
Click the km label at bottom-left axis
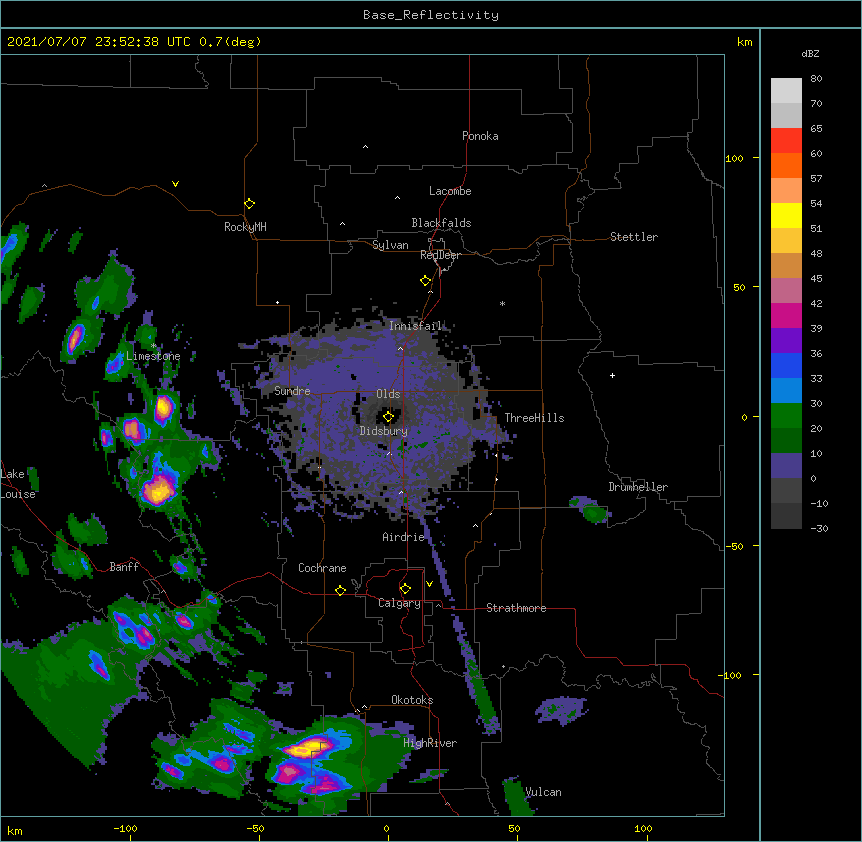(x=15, y=831)
